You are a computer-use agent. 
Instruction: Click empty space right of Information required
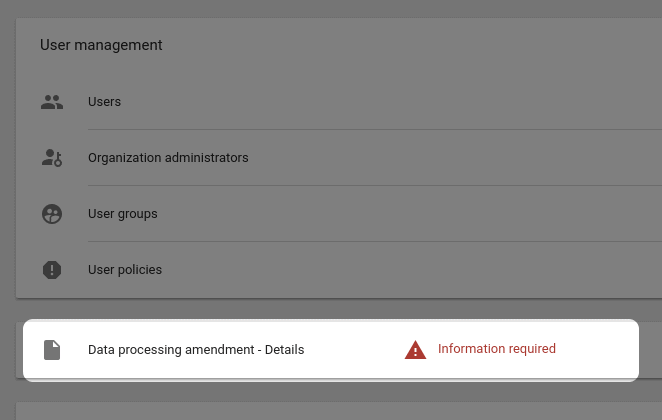pyautogui.click(x=595, y=350)
